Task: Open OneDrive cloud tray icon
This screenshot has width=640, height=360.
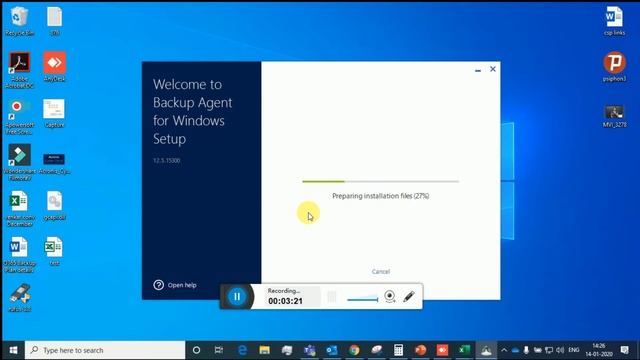Action: [515, 350]
